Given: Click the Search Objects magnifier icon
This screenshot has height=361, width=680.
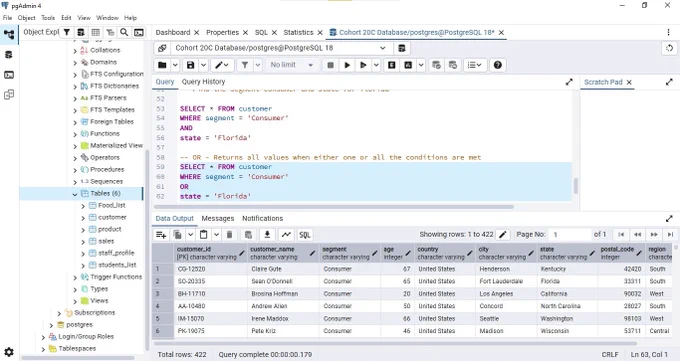Looking at the screenshot, I should pos(124,33).
